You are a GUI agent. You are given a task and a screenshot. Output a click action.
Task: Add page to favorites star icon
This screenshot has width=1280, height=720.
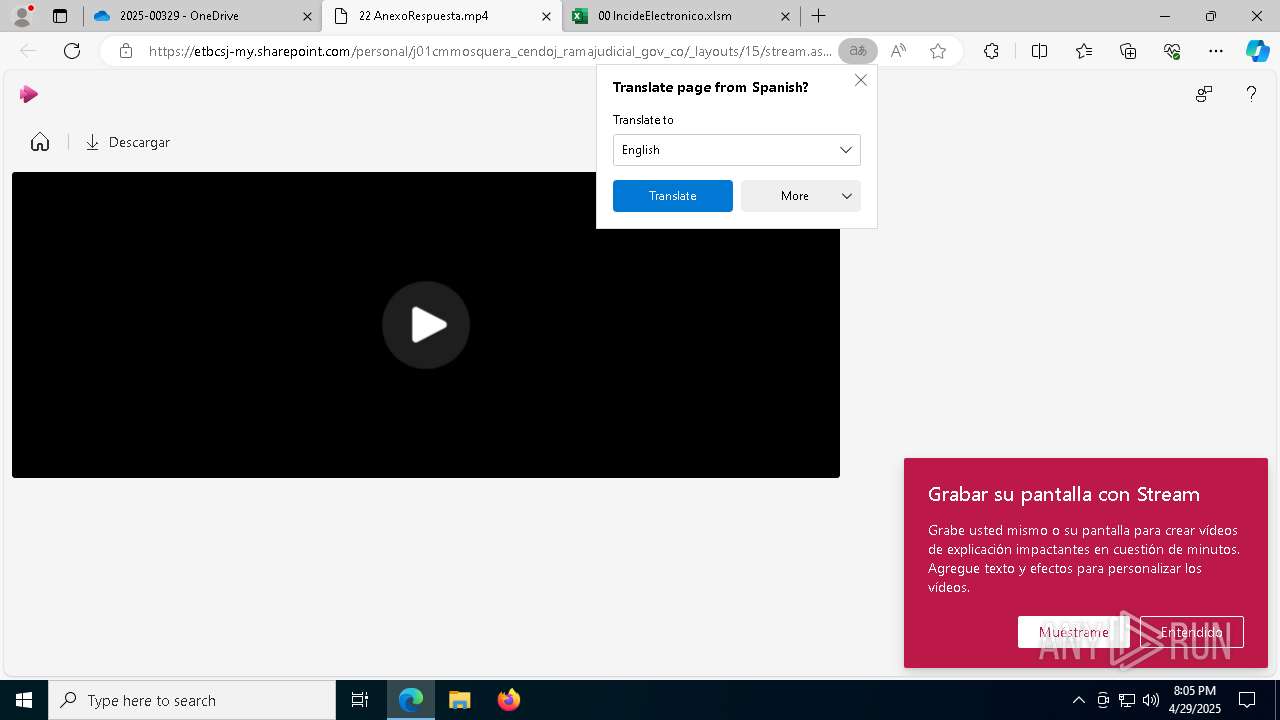coord(938,51)
